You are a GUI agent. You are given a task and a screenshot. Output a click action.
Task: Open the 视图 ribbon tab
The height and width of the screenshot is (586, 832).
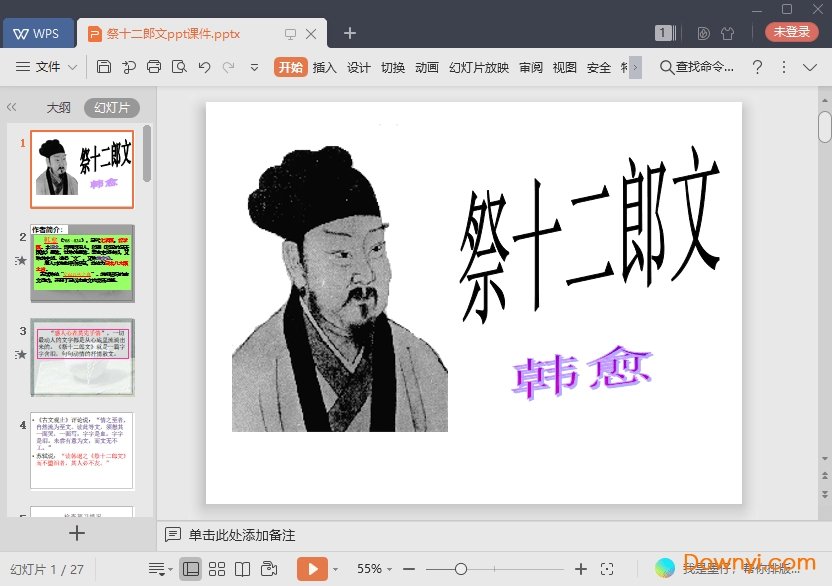565,67
